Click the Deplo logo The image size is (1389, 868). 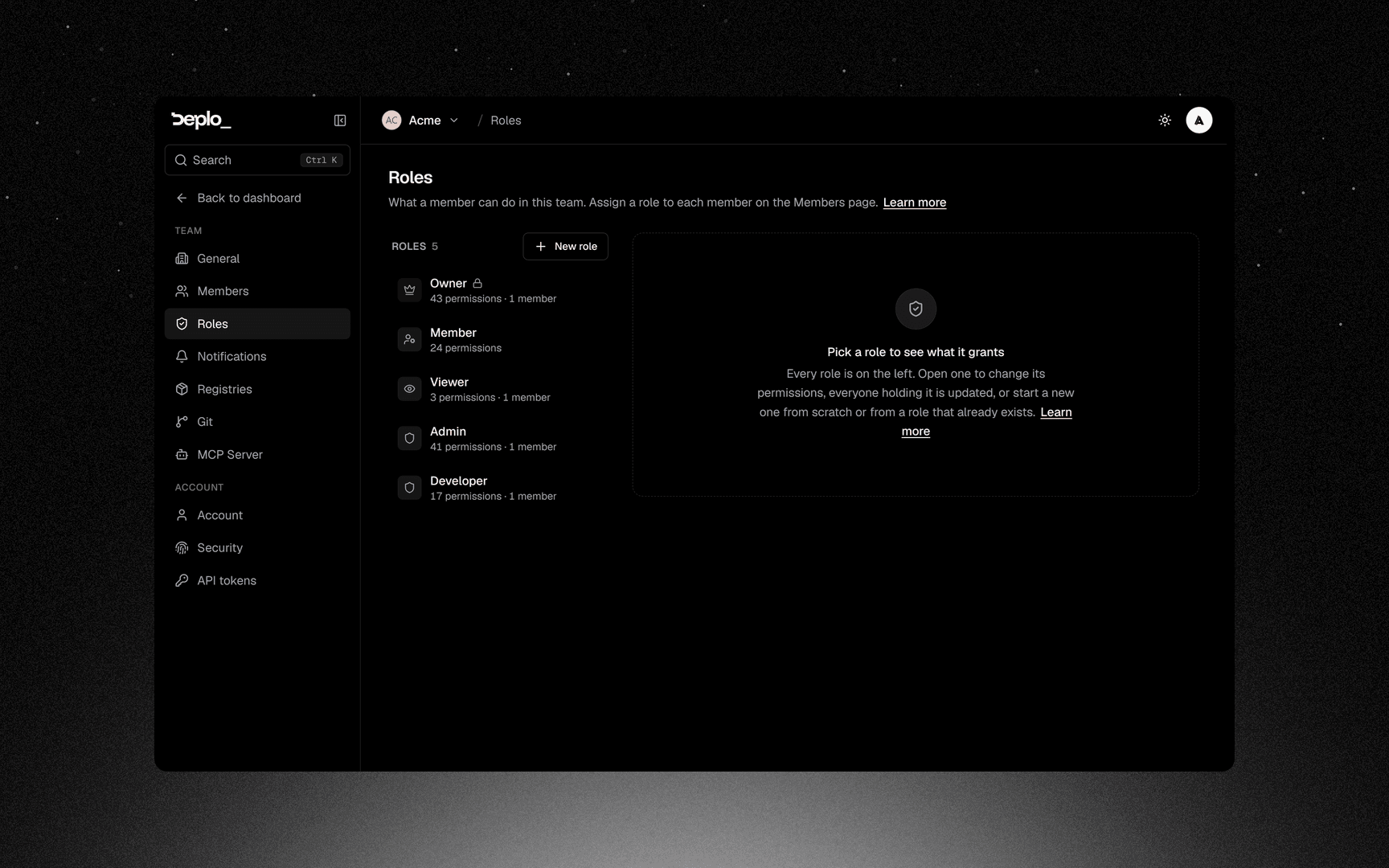(x=201, y=120)
